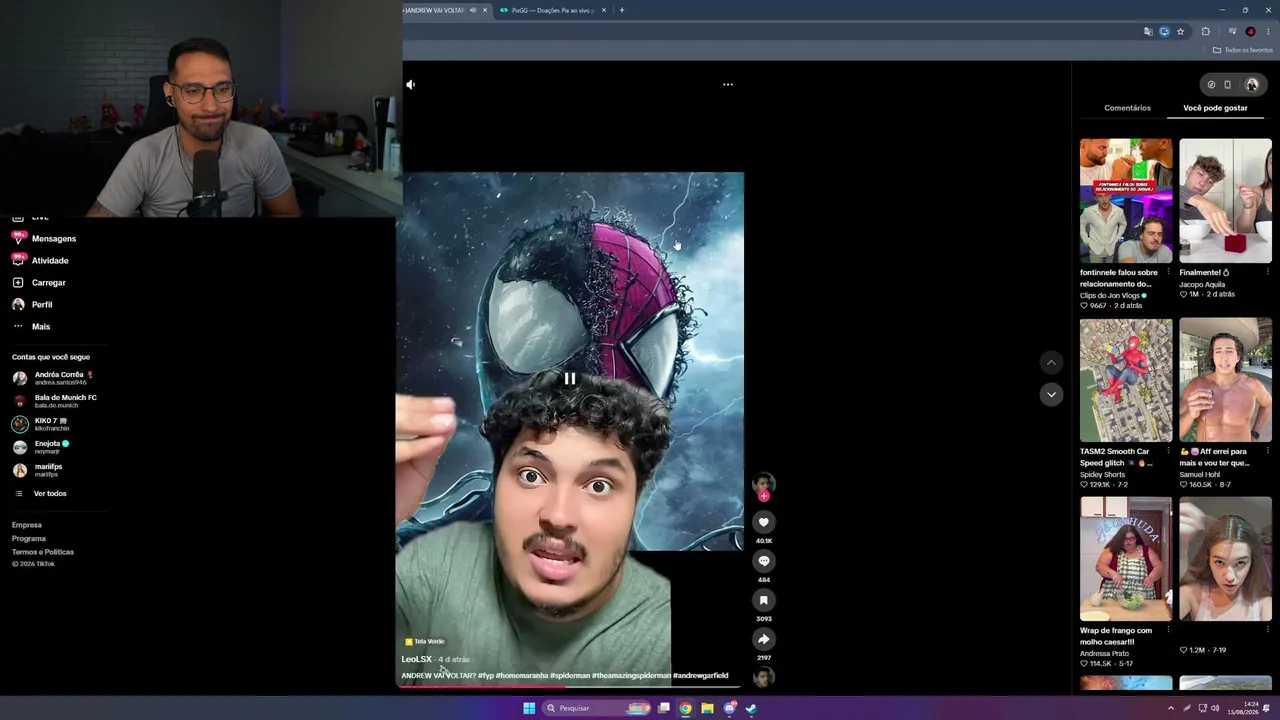This screenshot has width=1280, height=720.
Task: Open the mariifps followed account
Action: (x=38, y=470)
